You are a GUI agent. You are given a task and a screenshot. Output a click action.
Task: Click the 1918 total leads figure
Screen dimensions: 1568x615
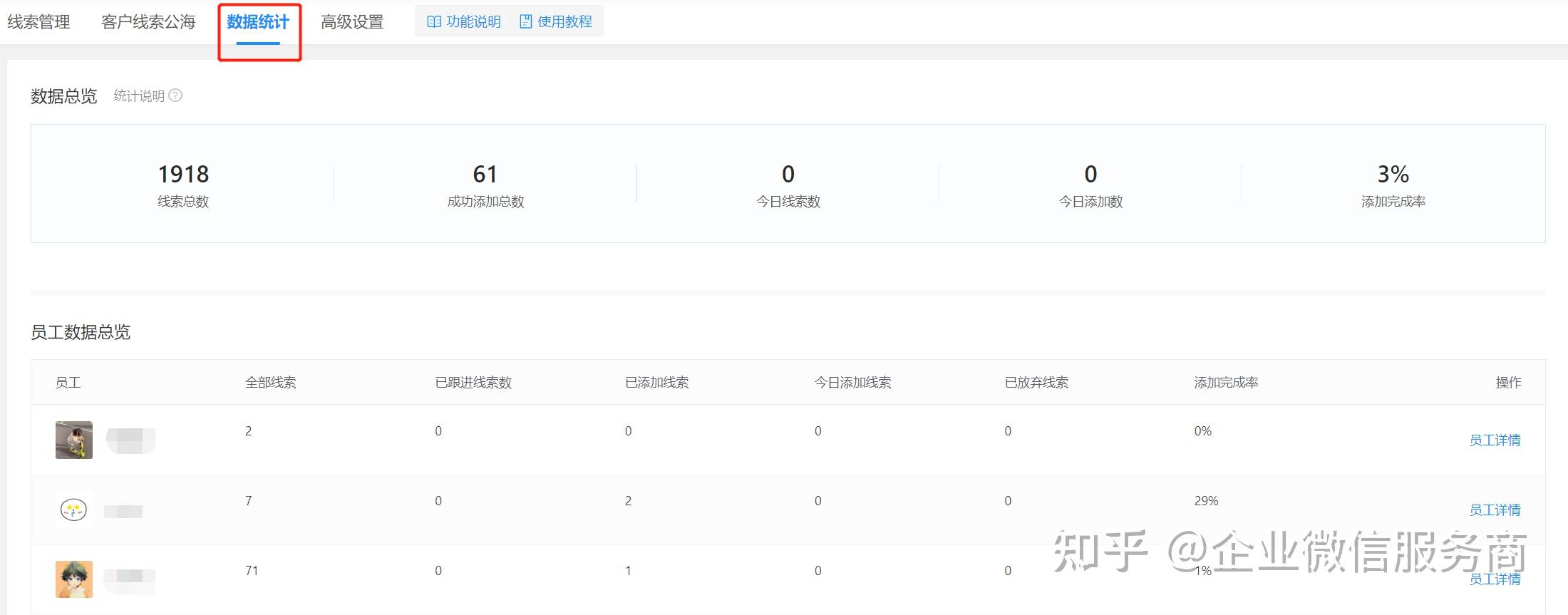[183, 174]
